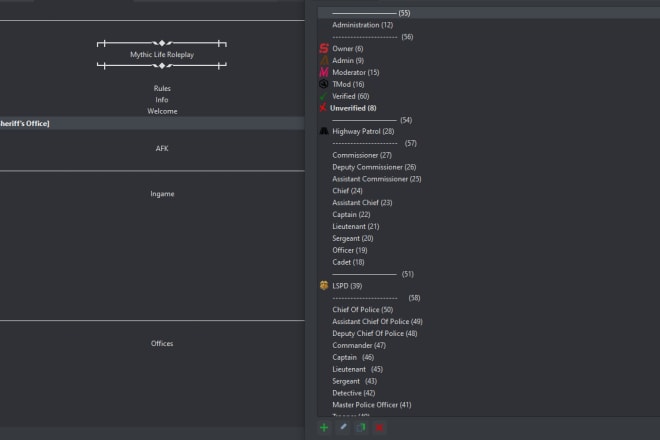The height and width of the screenshot is (440, 660).
Task: Click the Highway Patrol group icon
Action: 324,131
